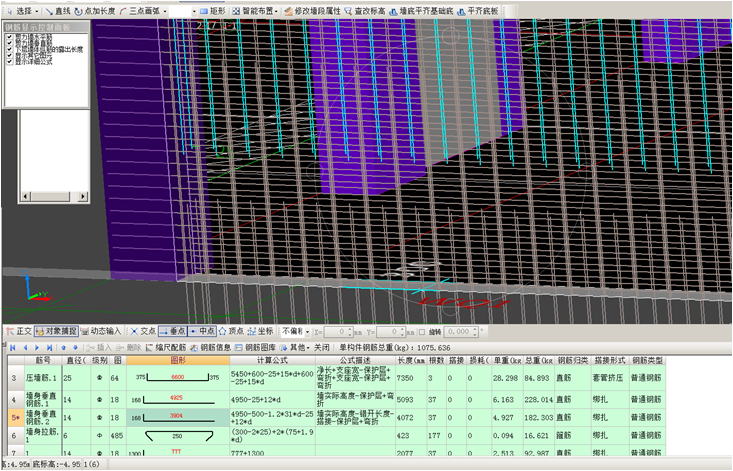Click the 坐标 coordinate button
The height and width of the screenshot is (471, 733).
click(260, 331)
